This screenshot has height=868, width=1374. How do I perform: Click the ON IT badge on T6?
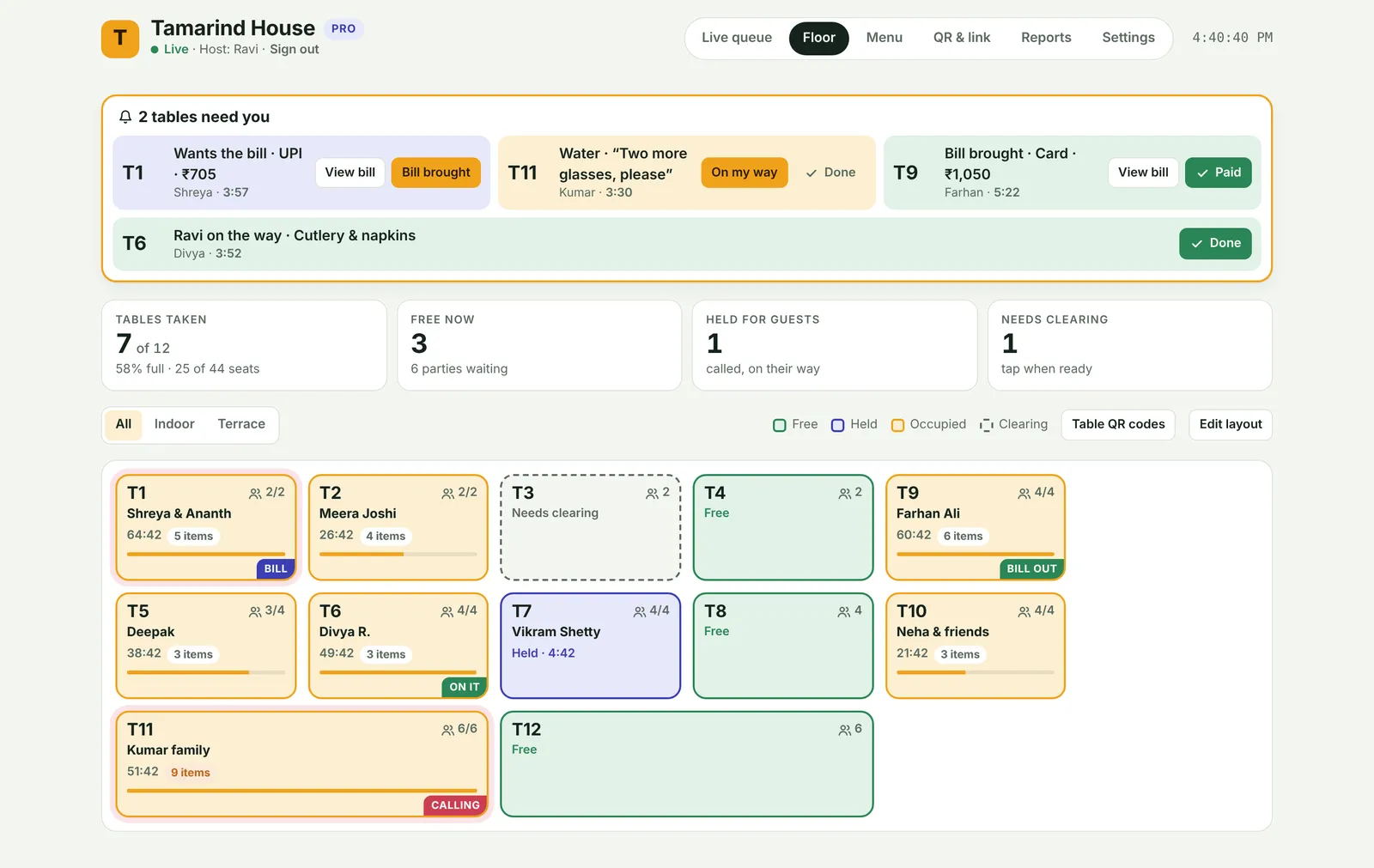465,687
